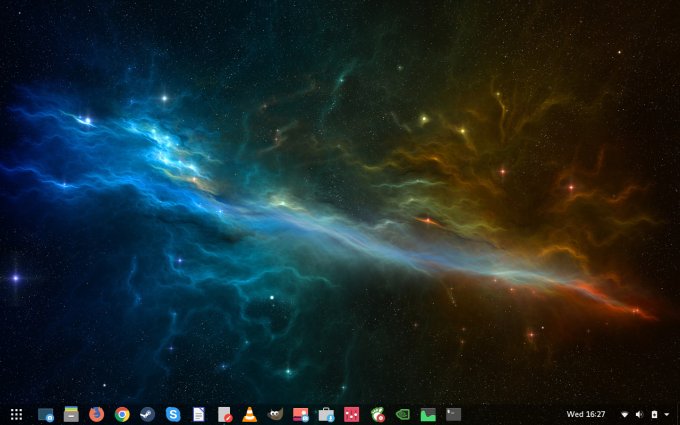The height and width of the screenshot is (425, 680).
Task: Launch the terminal from the taskbar
Action: [453, 414]
